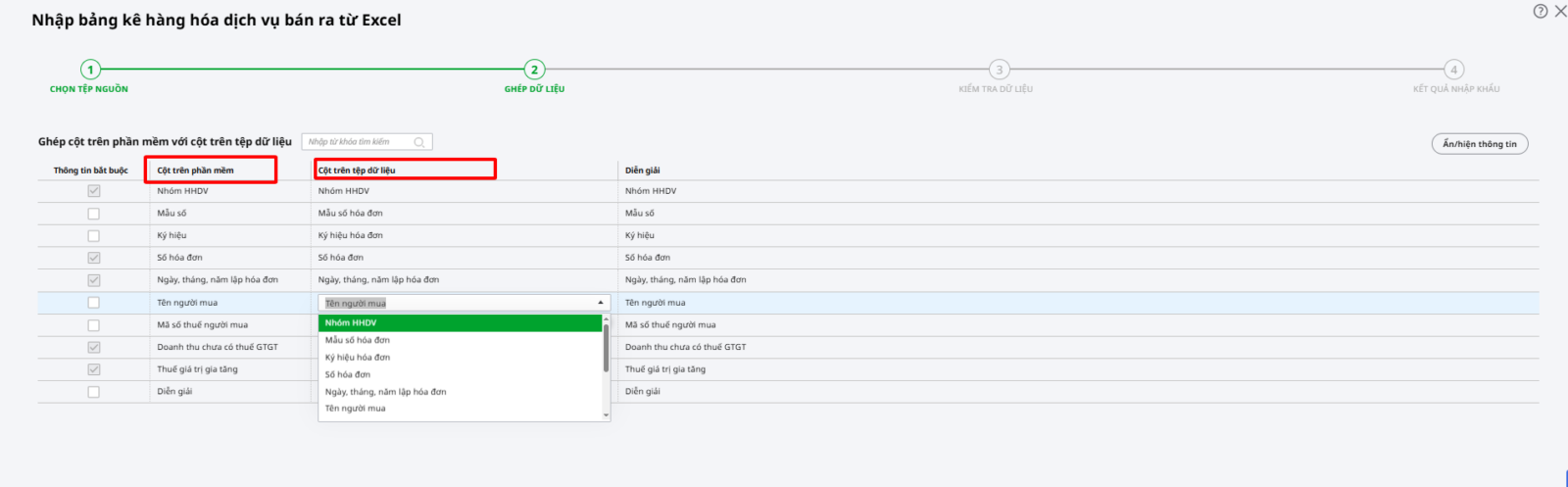Select Ngày, tháng, năm lập hóa đơn option in dropdown
The width and height of the screenshot is (1568, 487).
385,392
